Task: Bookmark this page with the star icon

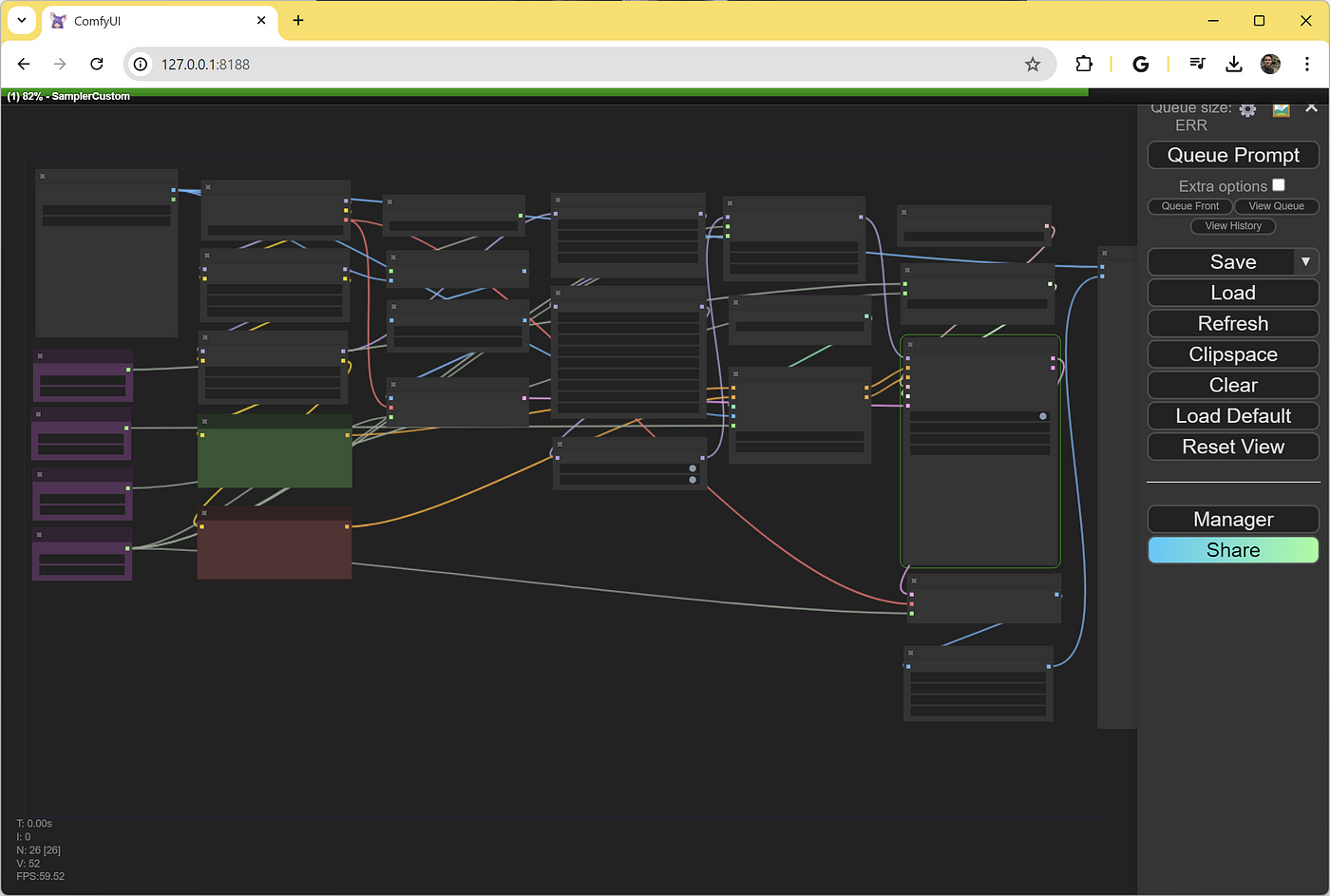Action: [x=1033, y=64]
